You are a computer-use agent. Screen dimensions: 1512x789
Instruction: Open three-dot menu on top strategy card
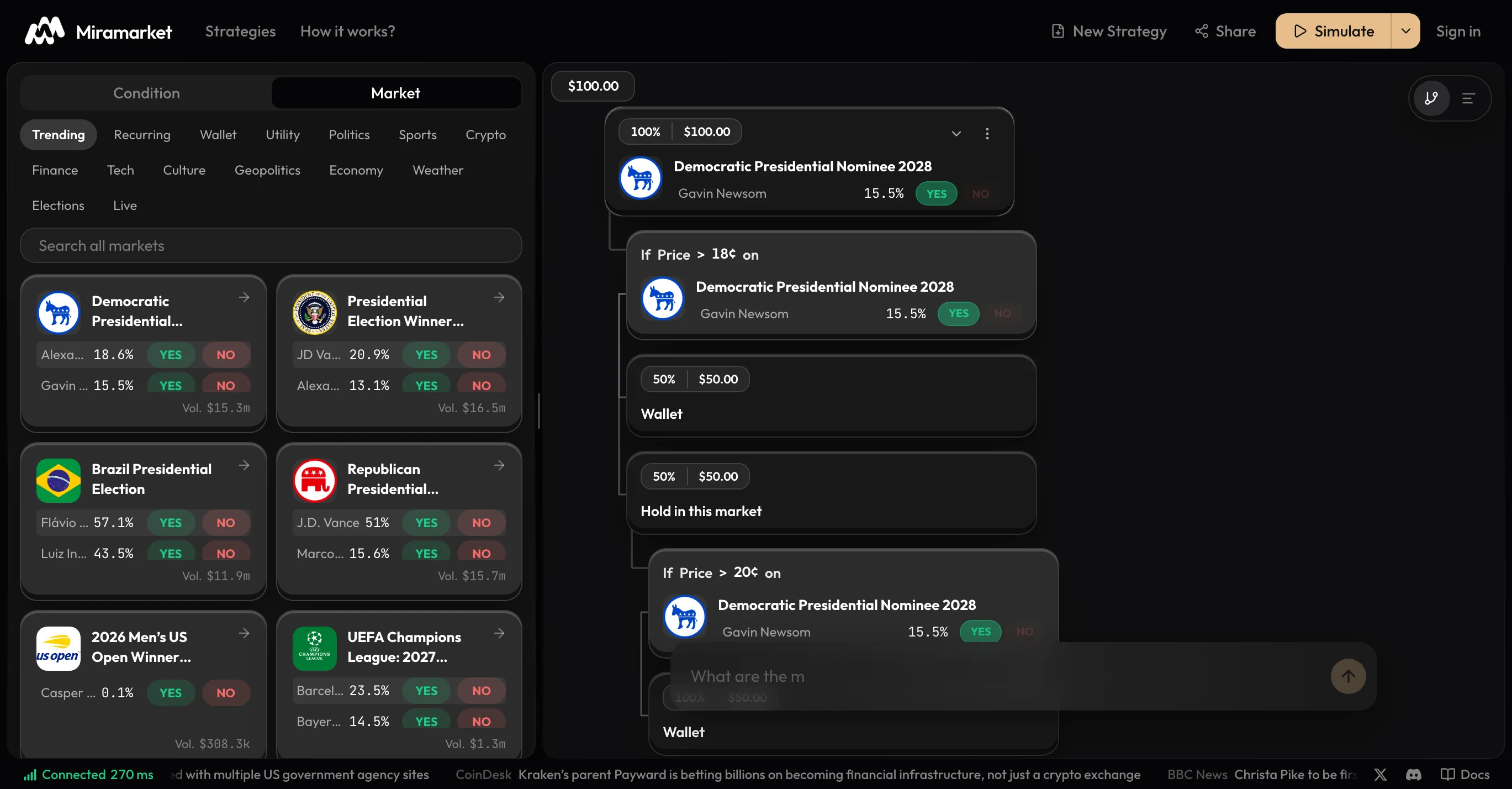click(x=987, y=134)
